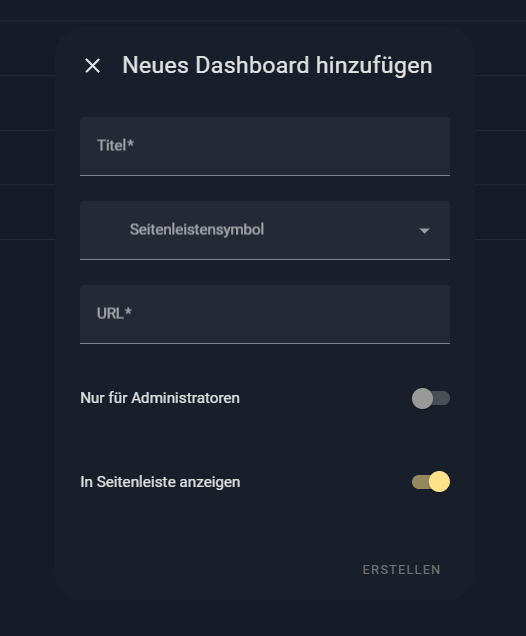Click the Nur für Administratoren label text

pyautogui.click(x=160, y=398)
